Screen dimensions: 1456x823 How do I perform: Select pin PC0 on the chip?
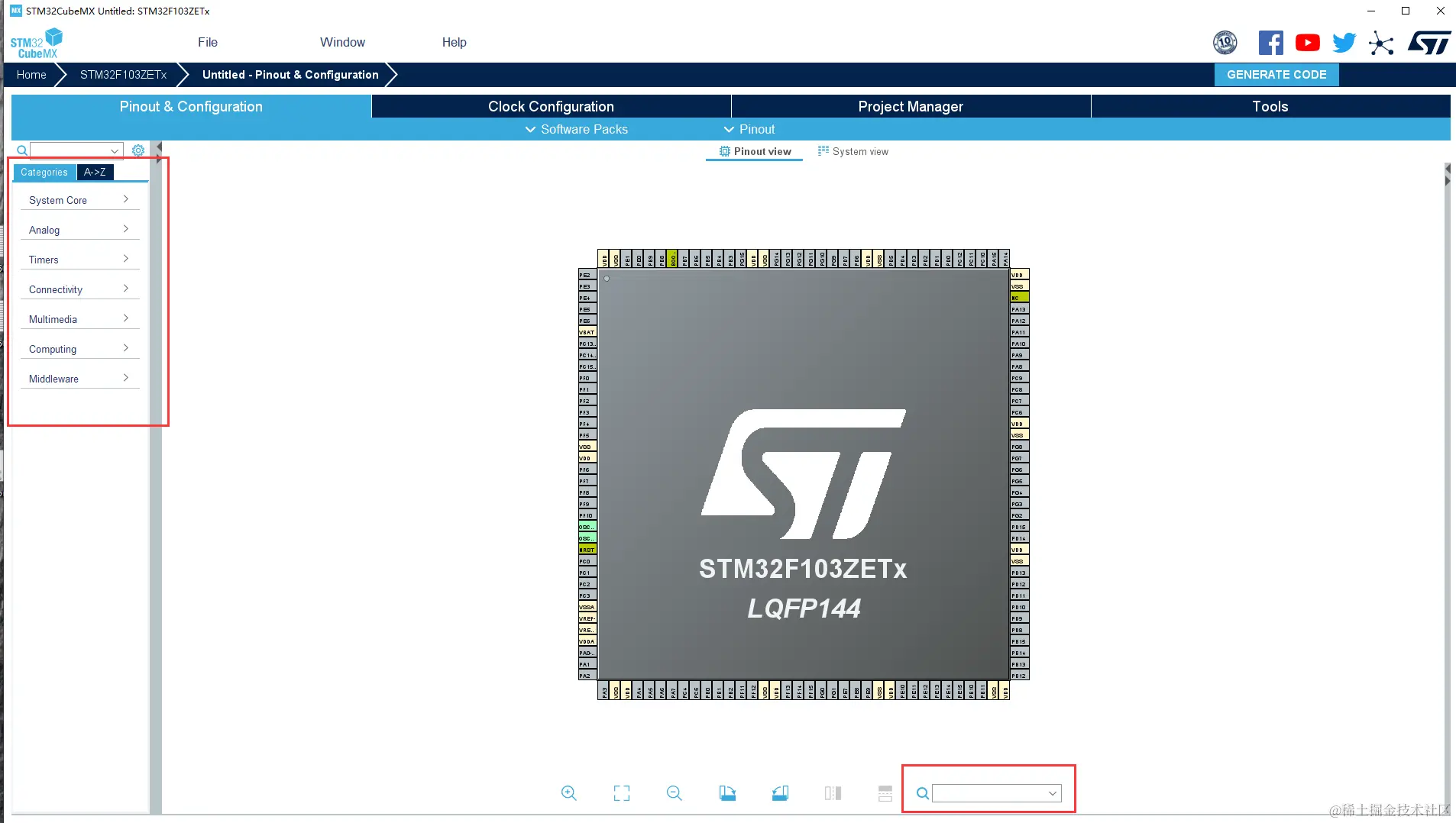point(587,561)
